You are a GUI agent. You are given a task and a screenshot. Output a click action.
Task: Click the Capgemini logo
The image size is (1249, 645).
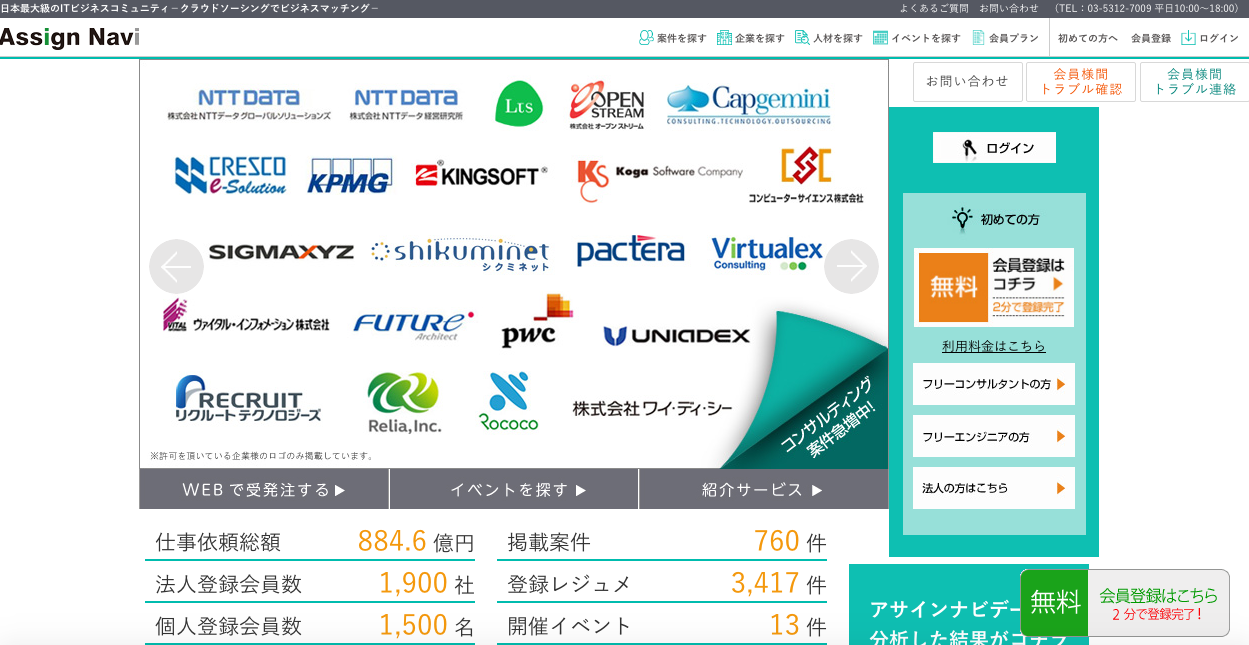(749, 104)
